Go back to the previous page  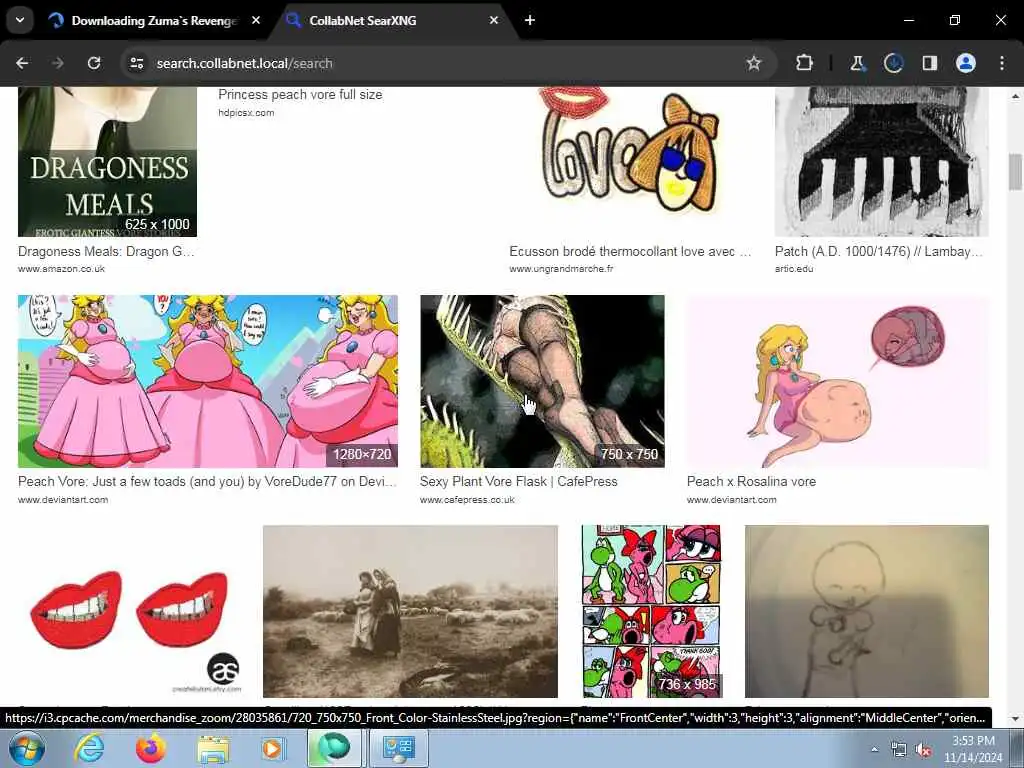22,63
